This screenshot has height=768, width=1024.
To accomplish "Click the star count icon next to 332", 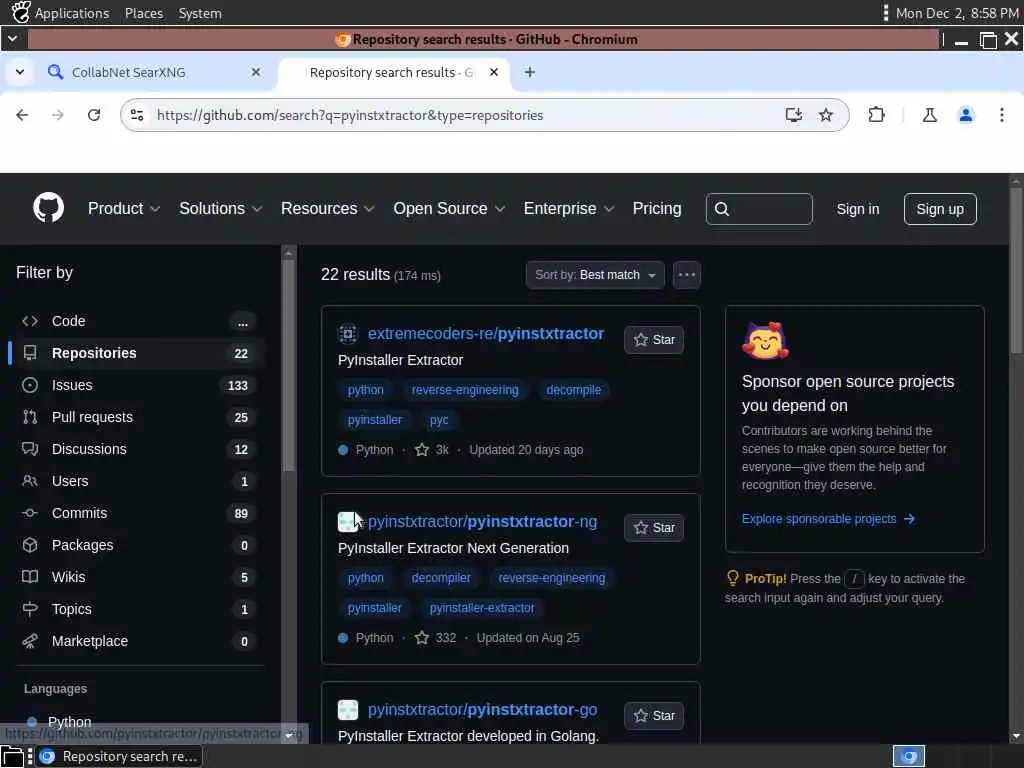I will 422,638.
